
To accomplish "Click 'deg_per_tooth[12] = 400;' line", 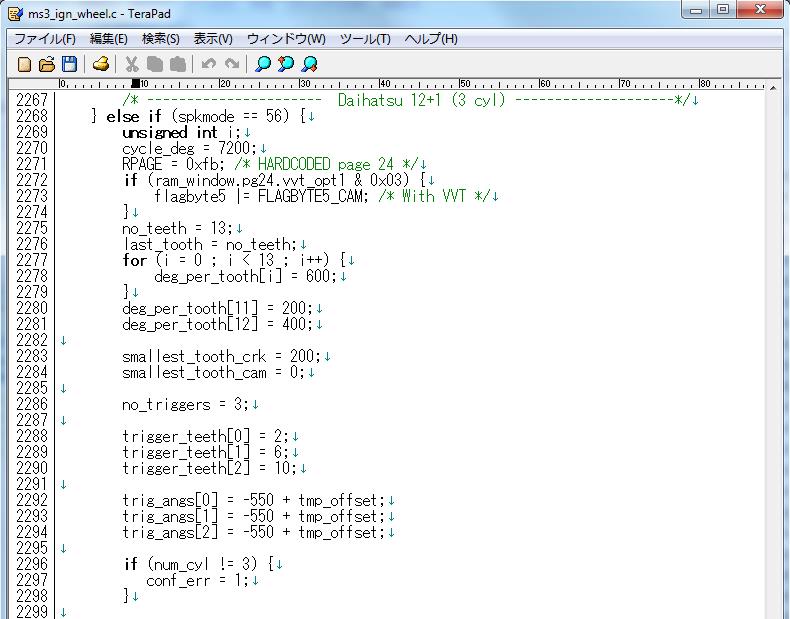I will point(218,324).
